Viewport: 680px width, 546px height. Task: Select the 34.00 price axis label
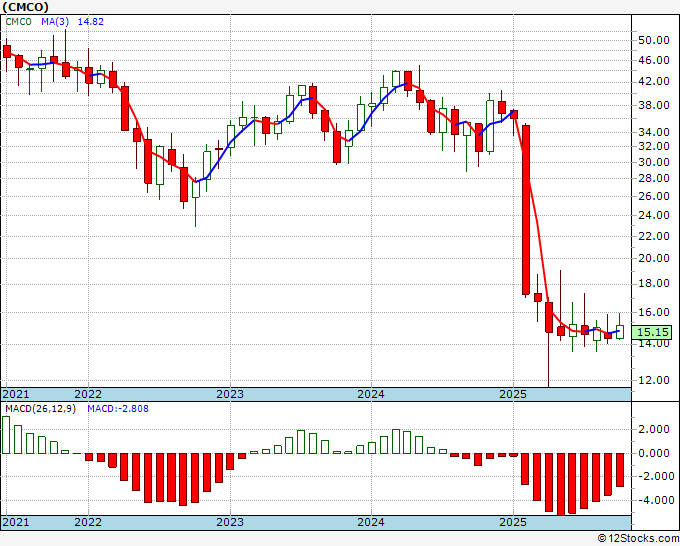pyautogui.click(x=654, y=132)
